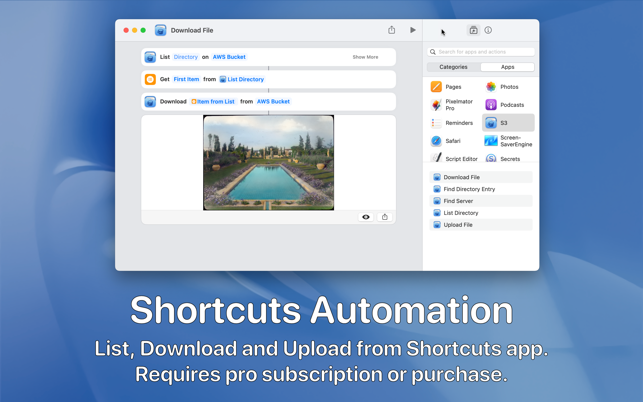Add the Find Directory Entry action
This screenshot has width=643, height=402.
point(481,189)
